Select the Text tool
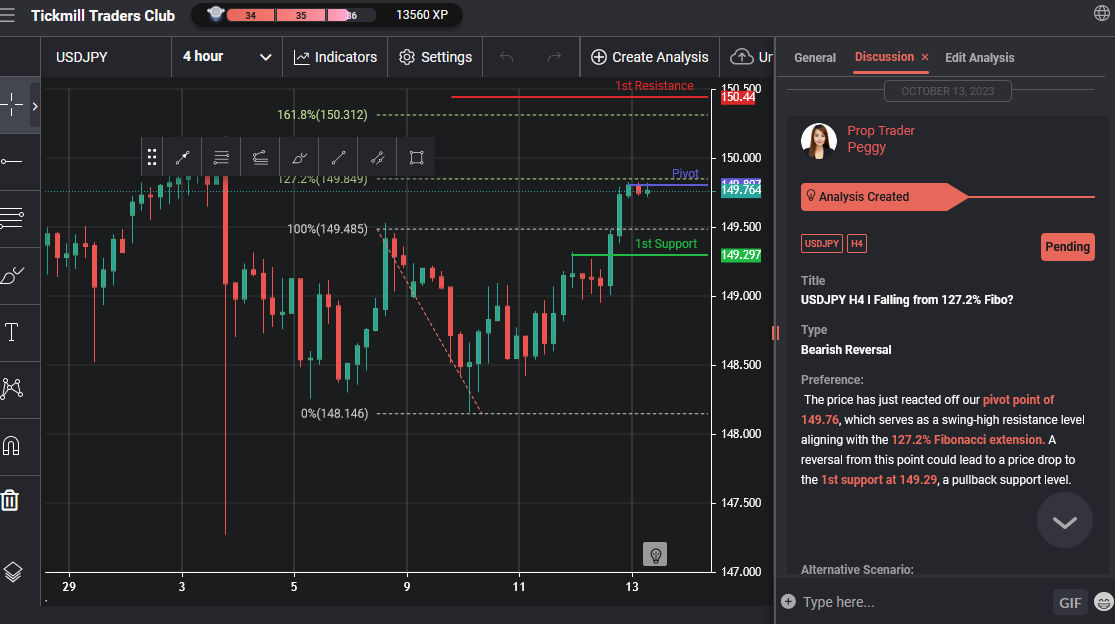This screenshot has width=1115, height=624. click(12, 332)
